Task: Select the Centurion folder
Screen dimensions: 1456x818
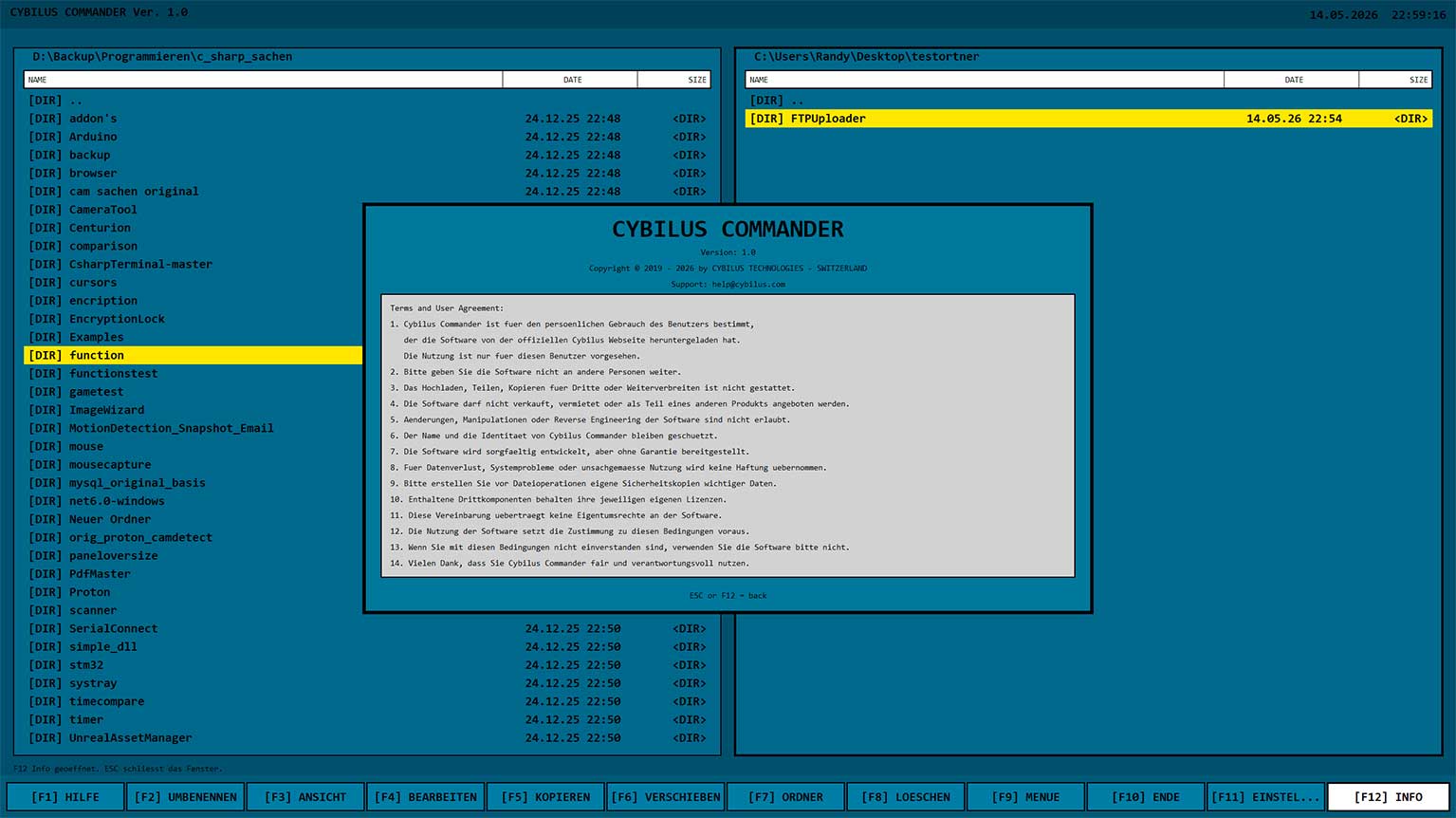Action: pyautogui.click(x=194, y=228)
